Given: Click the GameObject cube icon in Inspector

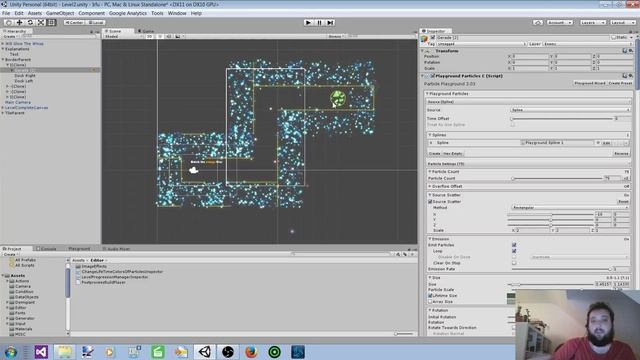Looking at the screenshot, I should (425, 39).
